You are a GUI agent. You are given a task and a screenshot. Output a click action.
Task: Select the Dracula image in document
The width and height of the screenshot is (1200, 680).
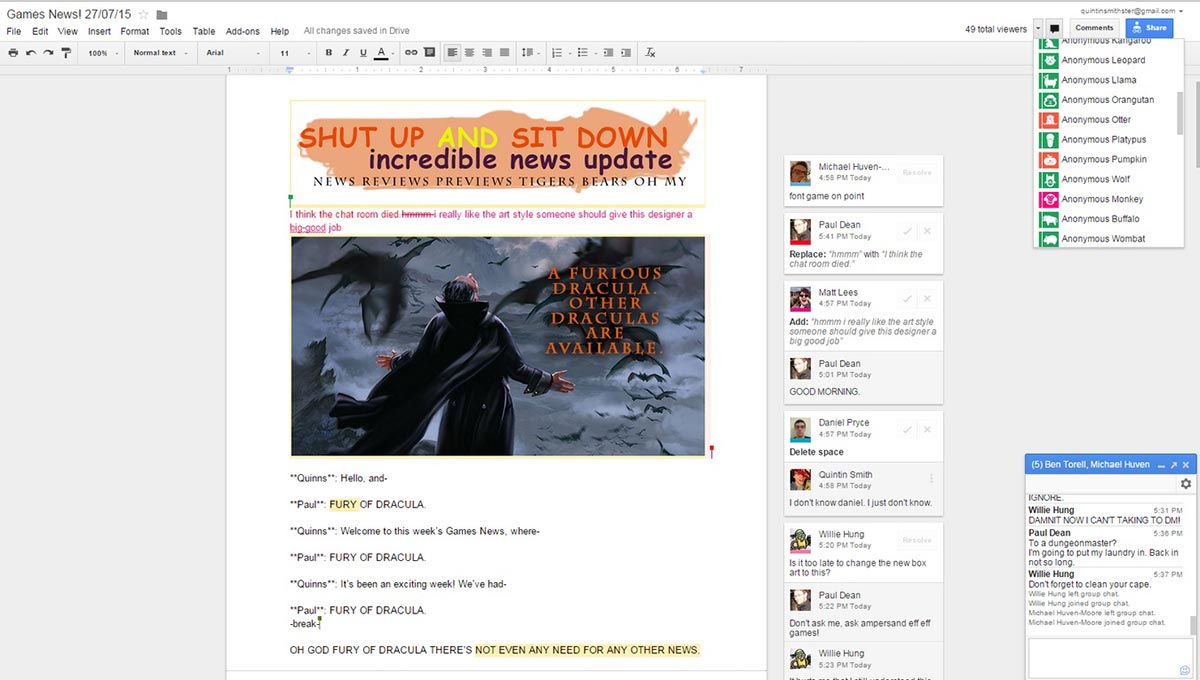click(498, 346)
